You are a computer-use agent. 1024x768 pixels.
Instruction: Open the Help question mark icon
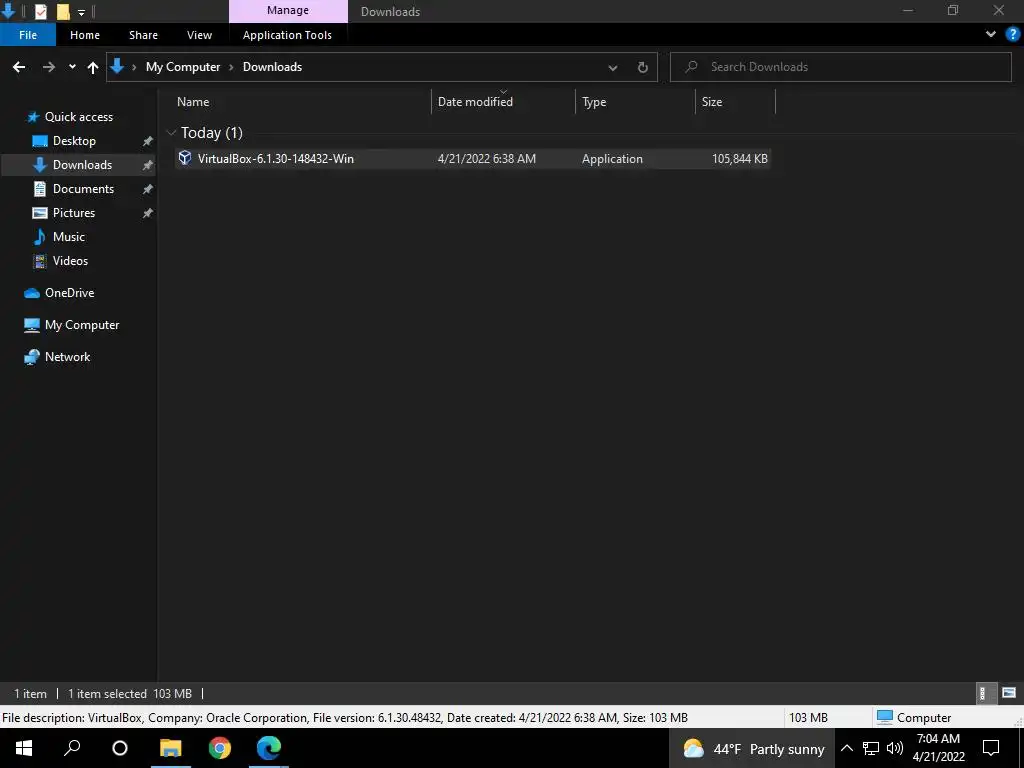[x=1013, y=34]
